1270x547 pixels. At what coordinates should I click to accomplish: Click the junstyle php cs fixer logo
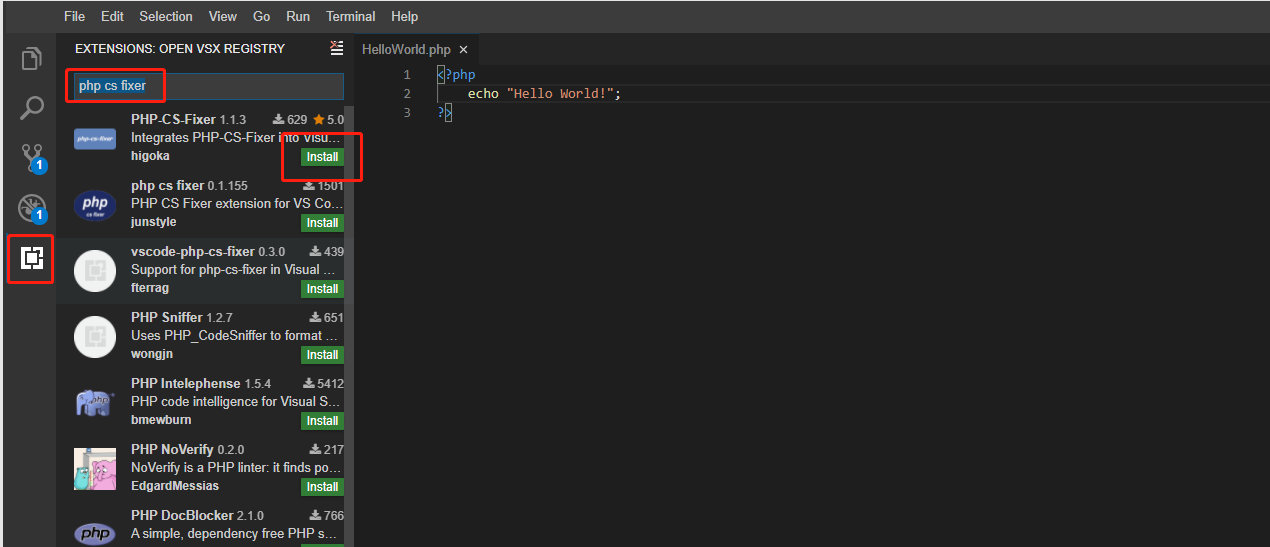pyautogui.click(x=95, y=205)
